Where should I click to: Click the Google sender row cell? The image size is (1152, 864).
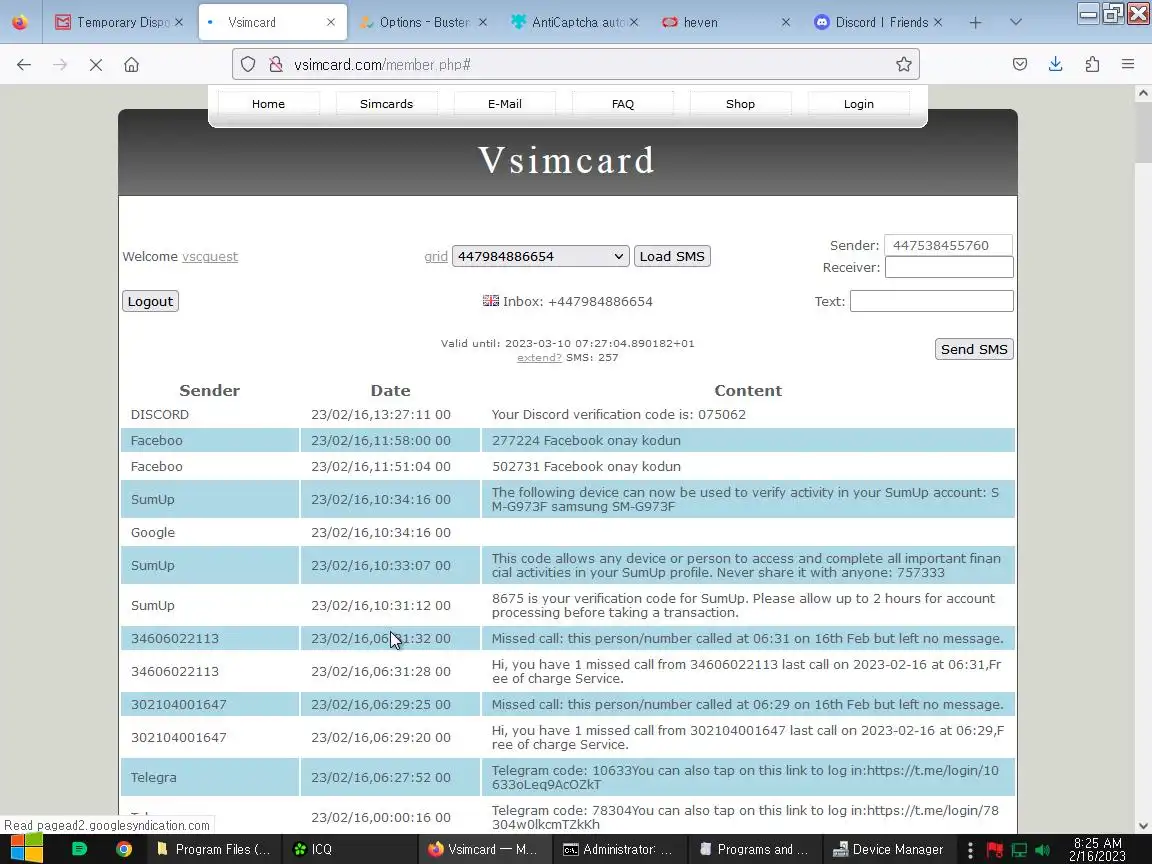[209, 533]
